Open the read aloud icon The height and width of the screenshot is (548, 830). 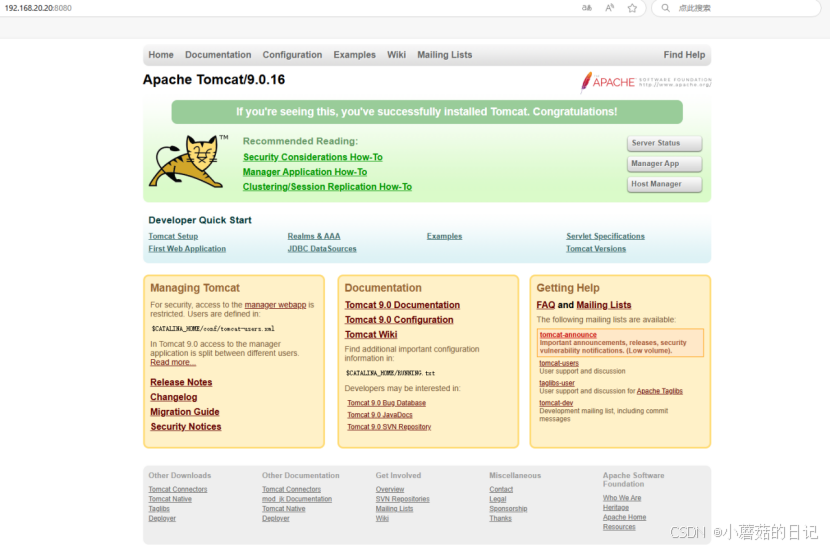click(x=610, y=8)
